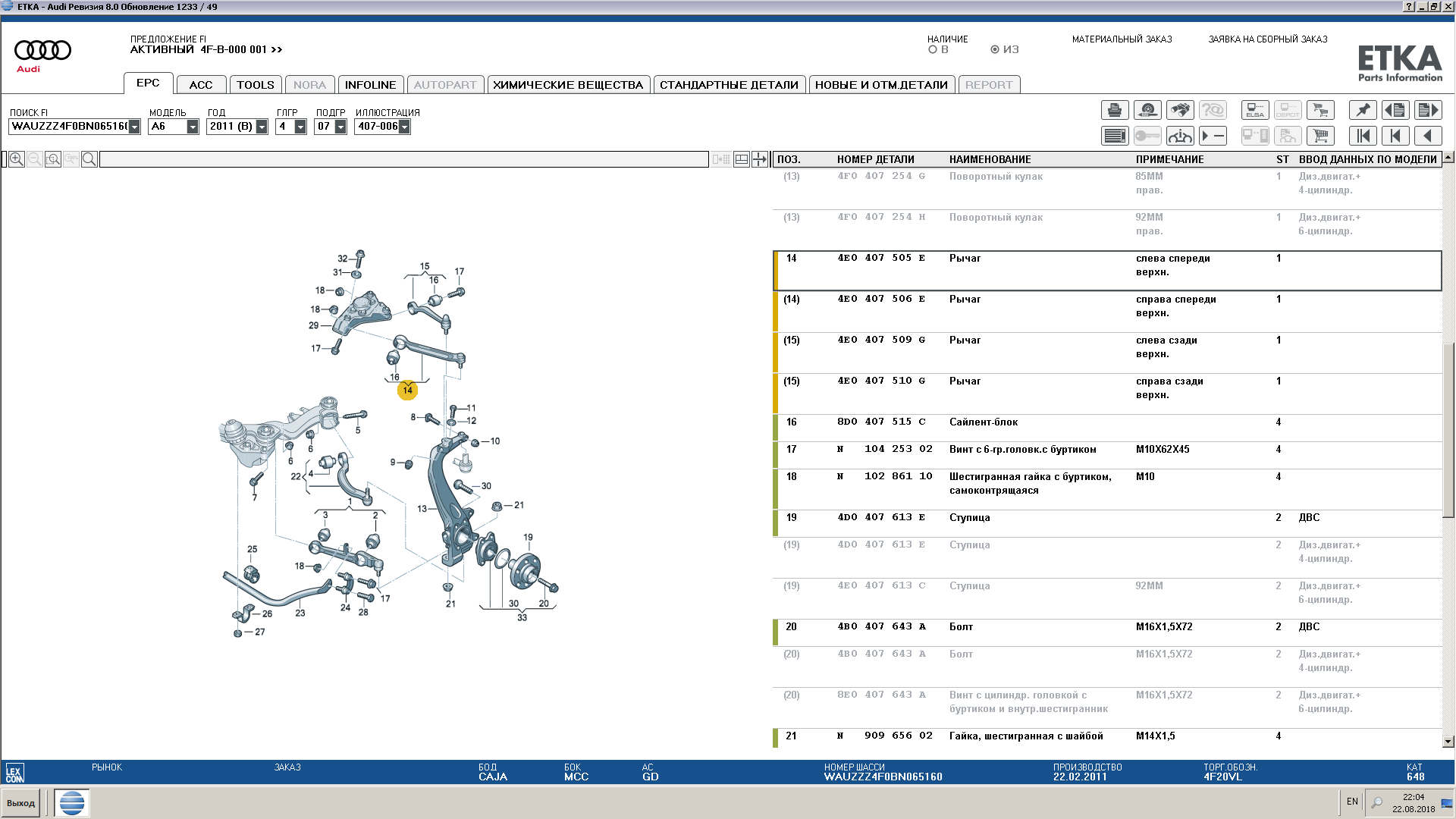Go to the next document page icon

tap(1428, 110)
